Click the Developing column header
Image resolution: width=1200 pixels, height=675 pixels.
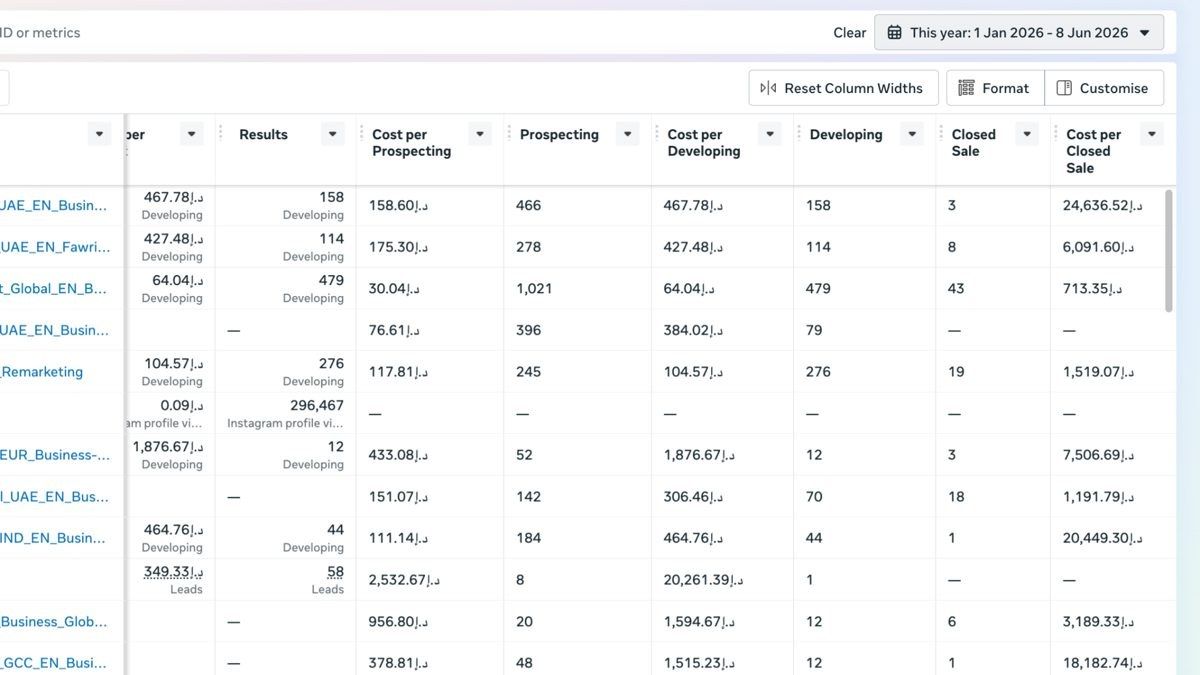tap(846, 134)
